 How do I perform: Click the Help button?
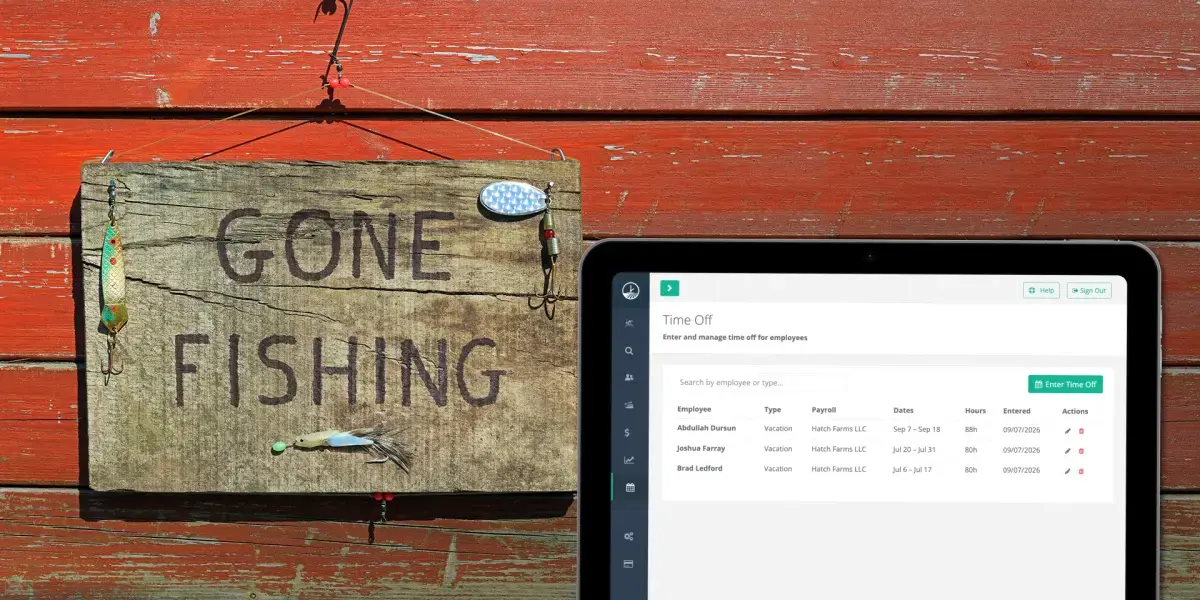click(1041, 290)
